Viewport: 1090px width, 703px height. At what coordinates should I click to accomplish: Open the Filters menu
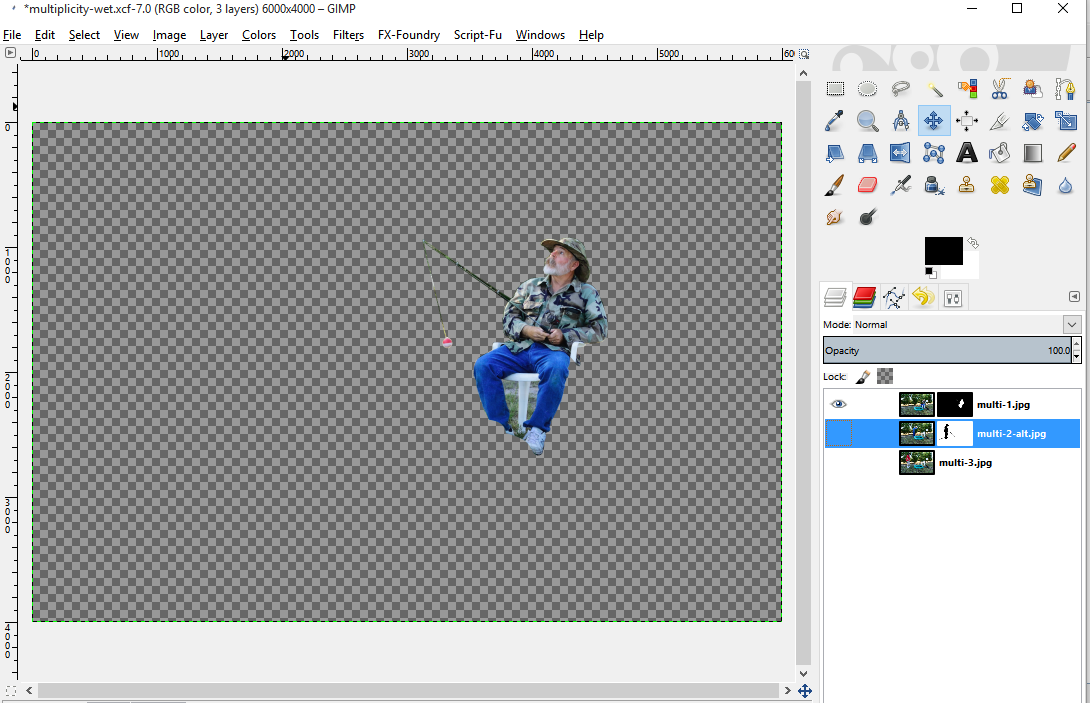click(x=348, y=35)
